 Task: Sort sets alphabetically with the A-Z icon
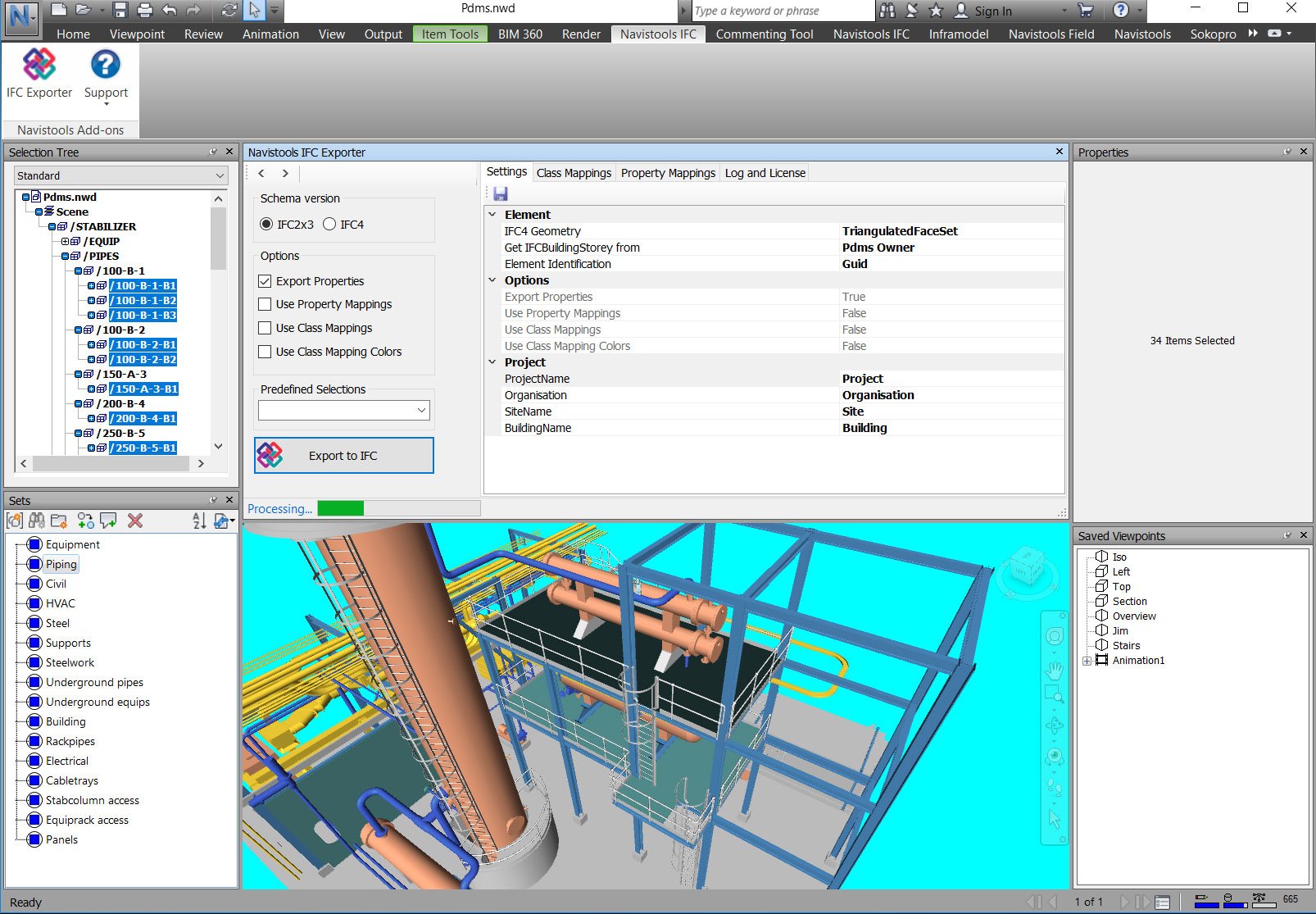(x=199, y=521)
